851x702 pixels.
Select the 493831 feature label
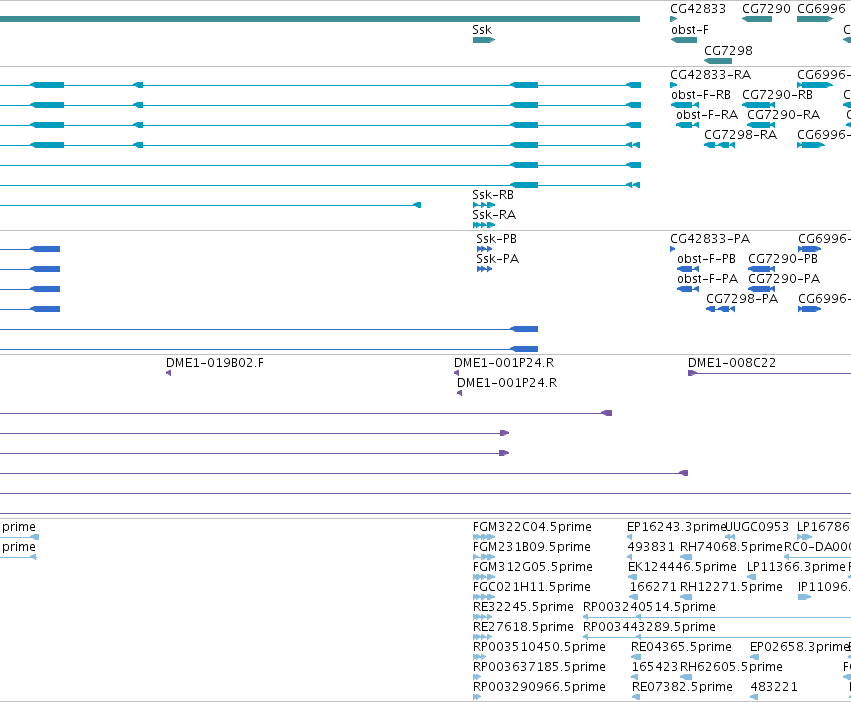651,547
